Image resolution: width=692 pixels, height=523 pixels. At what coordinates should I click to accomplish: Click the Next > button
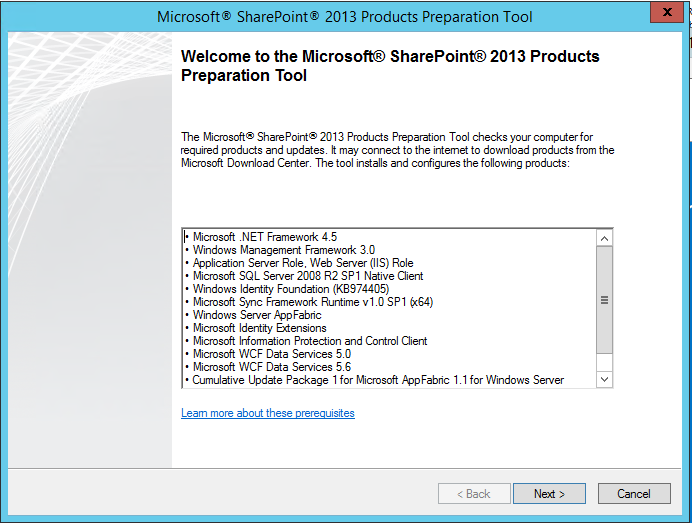[549, 493]
